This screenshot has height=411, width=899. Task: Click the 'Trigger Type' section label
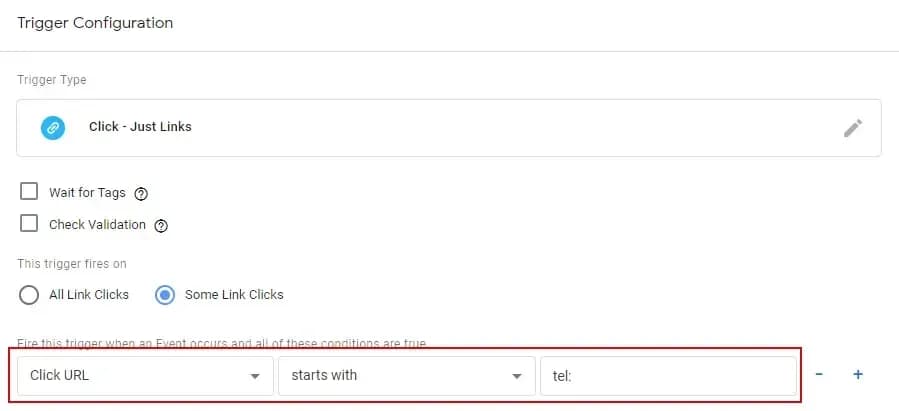(x=52, y=80)
